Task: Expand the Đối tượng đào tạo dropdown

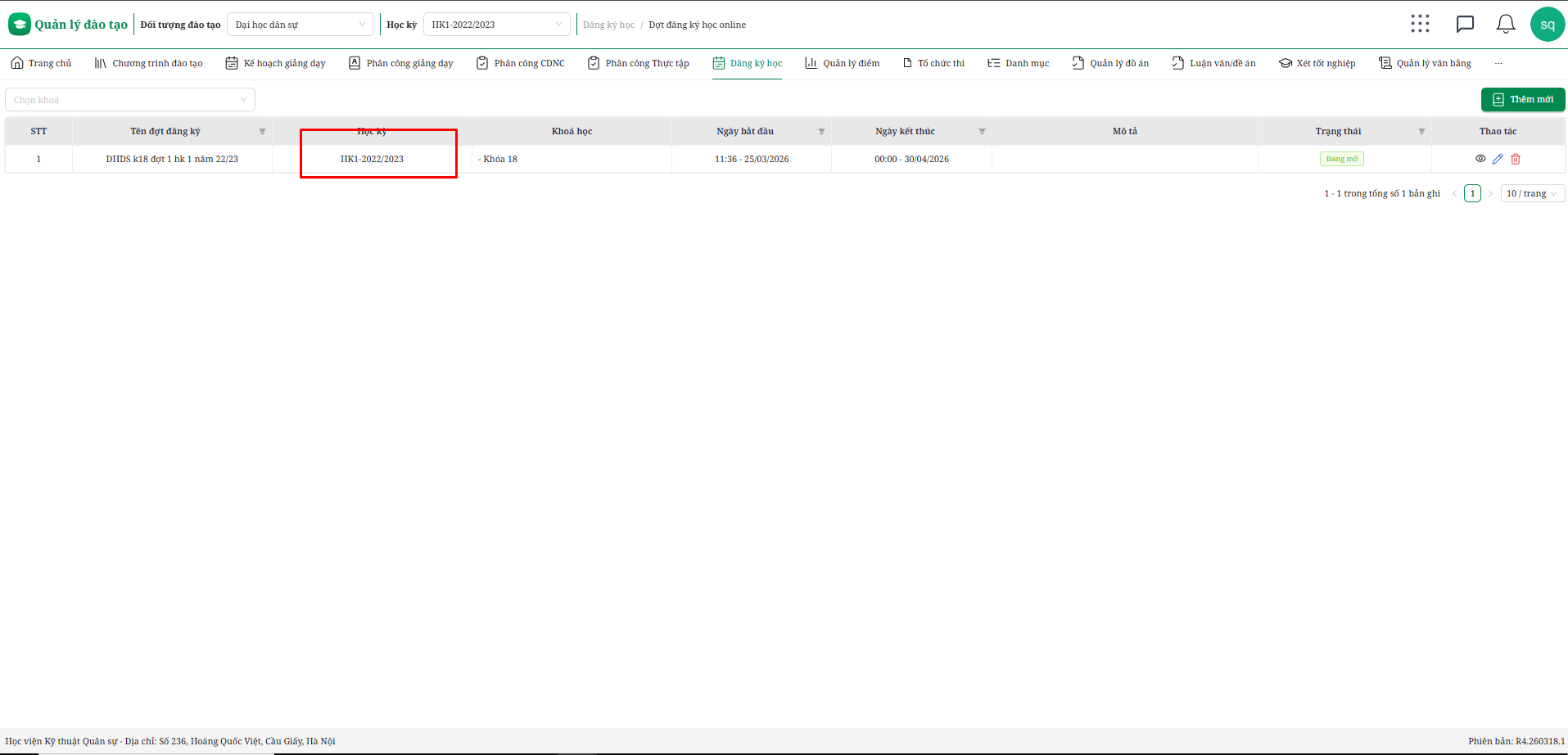Action: point(300,25)
